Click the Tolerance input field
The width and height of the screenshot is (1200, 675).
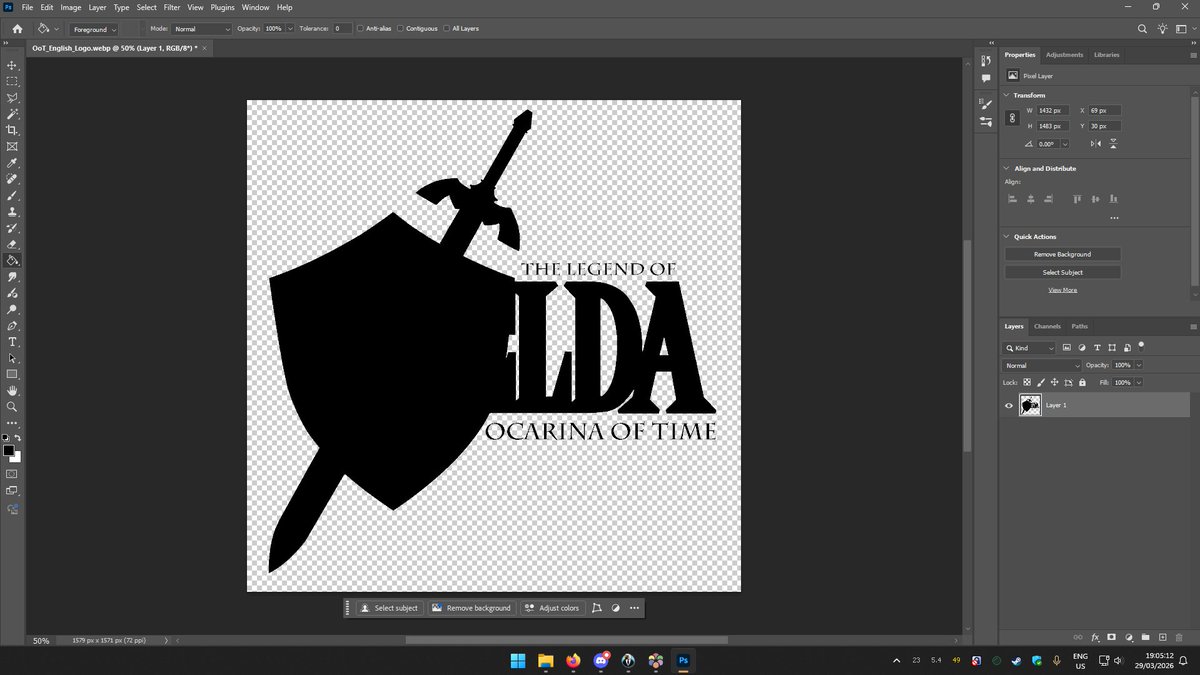point(342,29)
